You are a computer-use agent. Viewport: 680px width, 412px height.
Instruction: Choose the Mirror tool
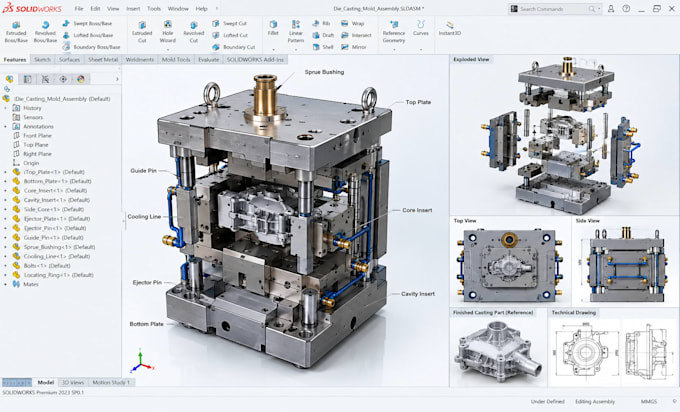(x=353, y=47)
